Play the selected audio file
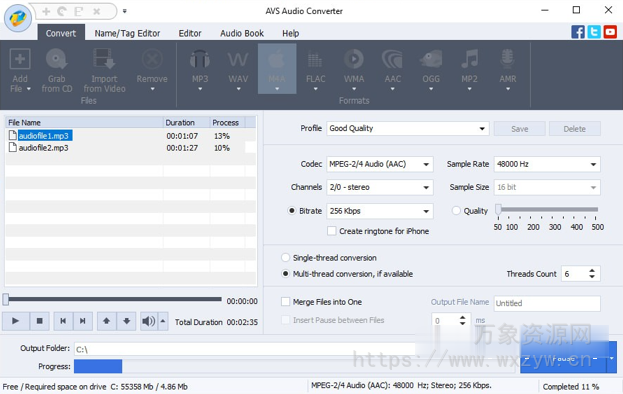The height and width of the screenshot is (394, 623). [x=15, y=321]
